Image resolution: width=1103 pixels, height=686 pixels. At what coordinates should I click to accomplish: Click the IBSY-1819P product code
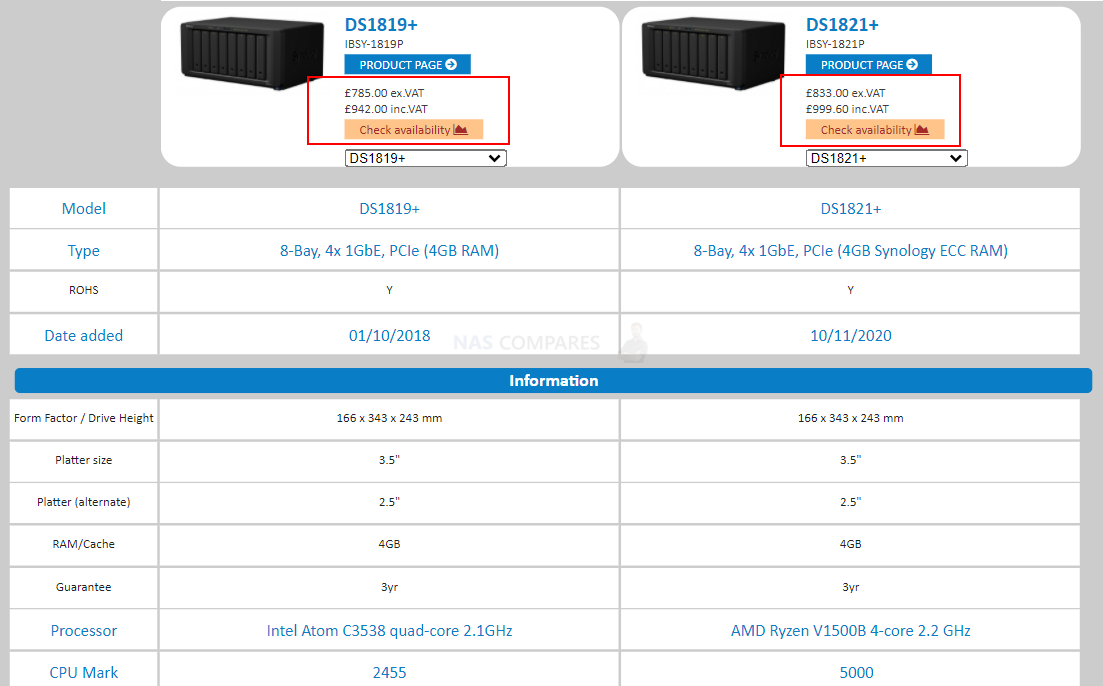click(x=374, y=44)
